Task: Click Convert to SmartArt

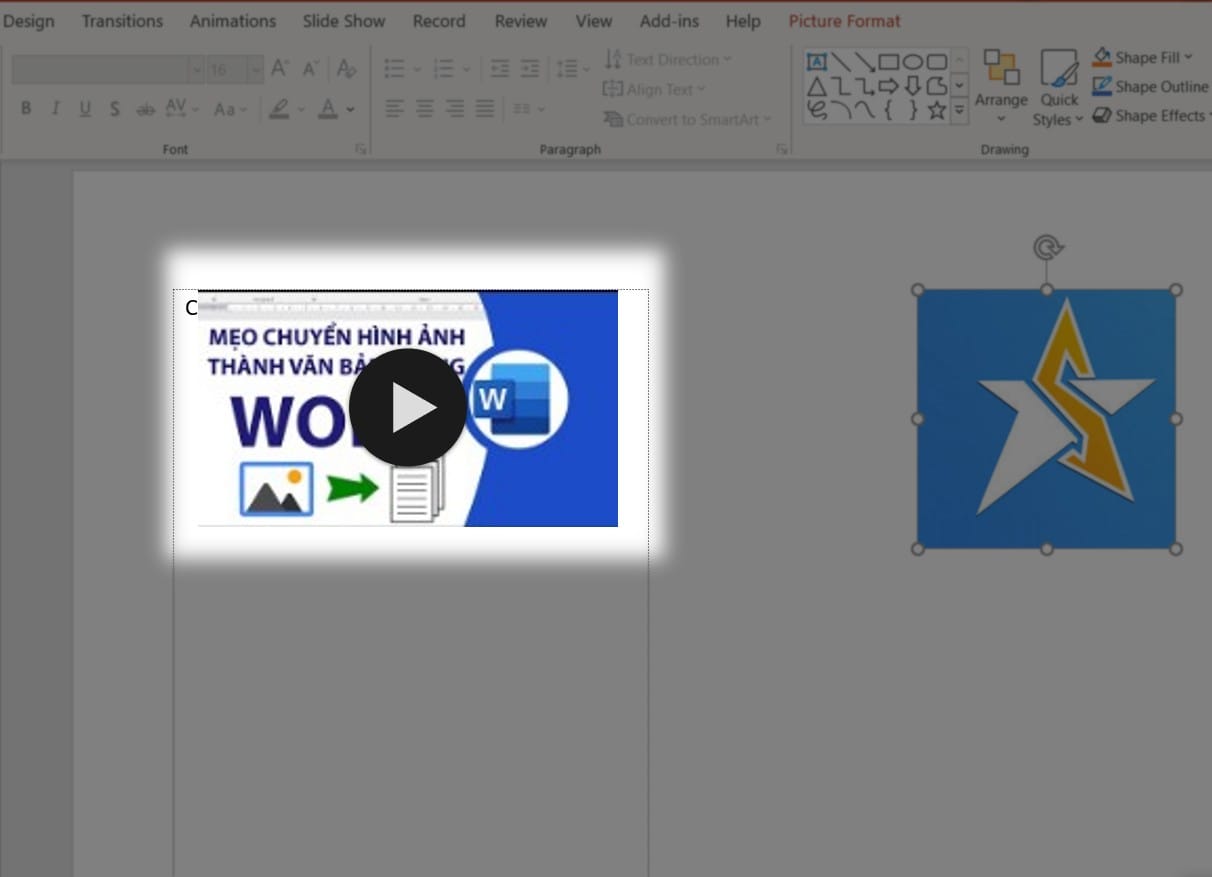Action: (687, 119)
